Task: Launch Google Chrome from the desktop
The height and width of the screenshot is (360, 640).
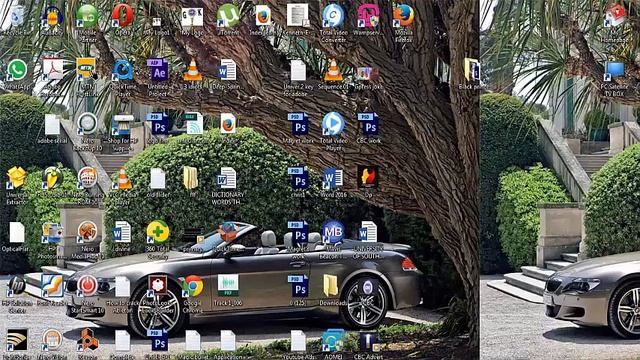Action: [x=193, y=287]
